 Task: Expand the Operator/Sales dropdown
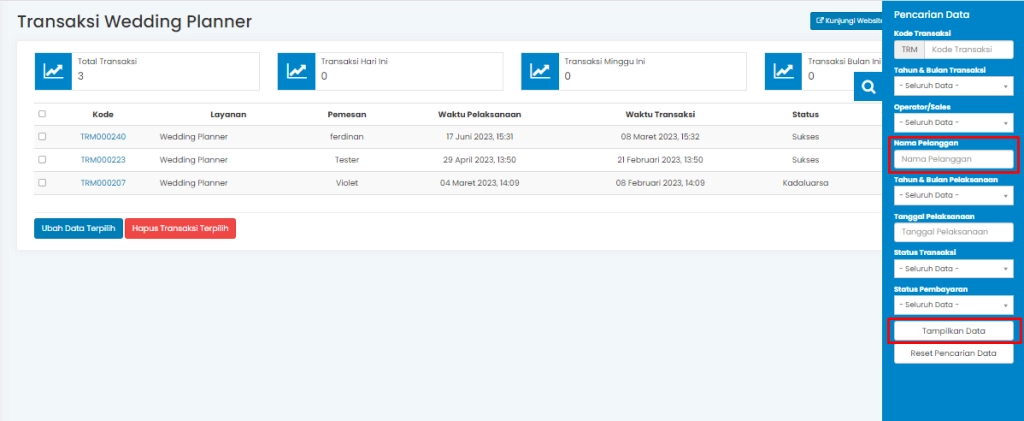coord(953,122)
